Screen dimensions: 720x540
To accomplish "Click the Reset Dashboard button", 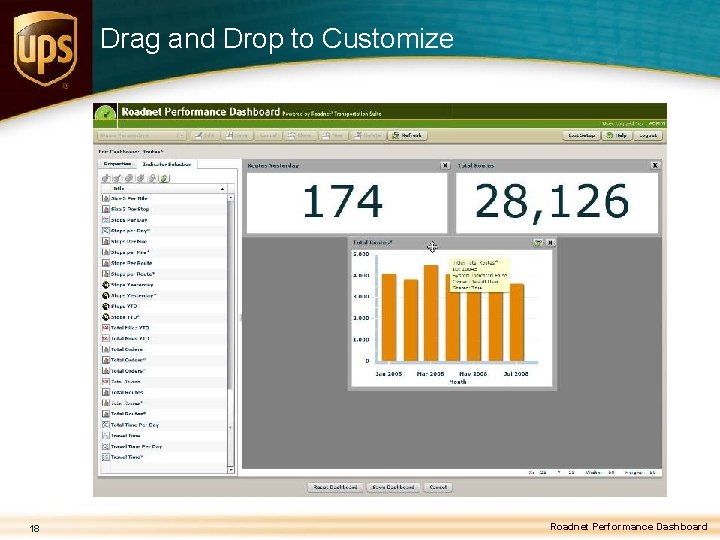I will [x=335, y=487].
